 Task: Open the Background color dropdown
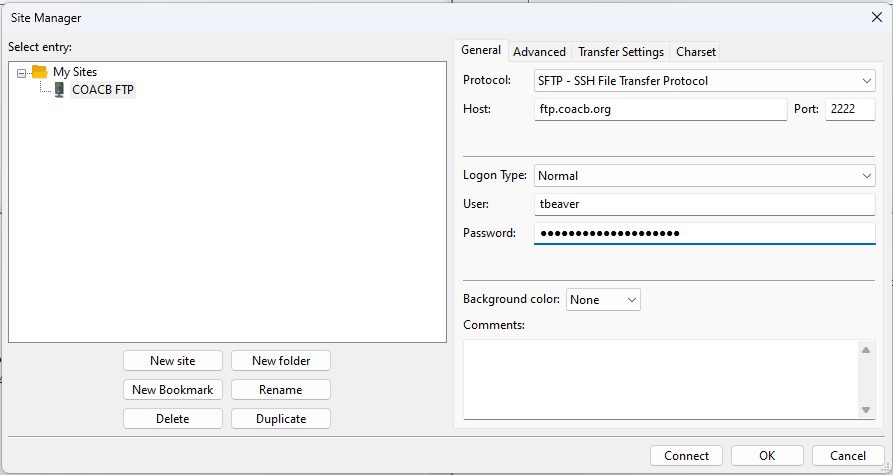tap(603, 300)
